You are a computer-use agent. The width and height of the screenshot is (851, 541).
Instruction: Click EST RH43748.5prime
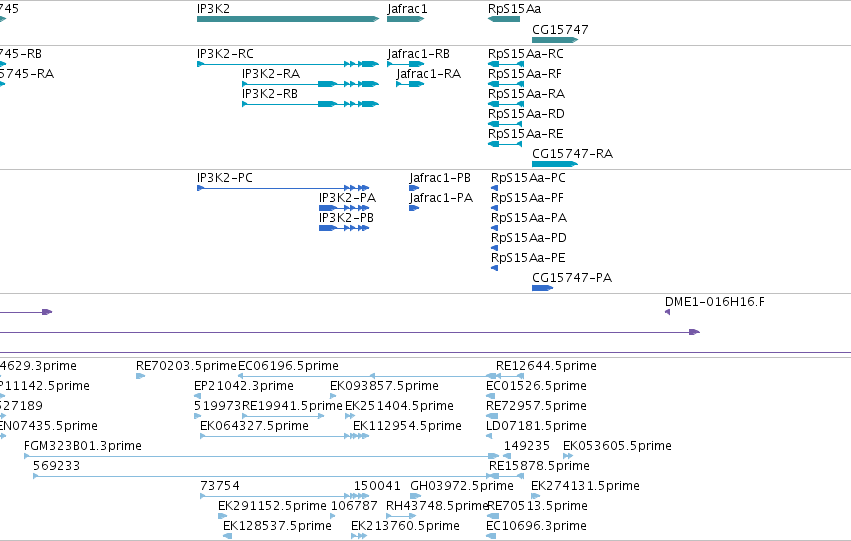pyautogui.click(x=401, y=517)
